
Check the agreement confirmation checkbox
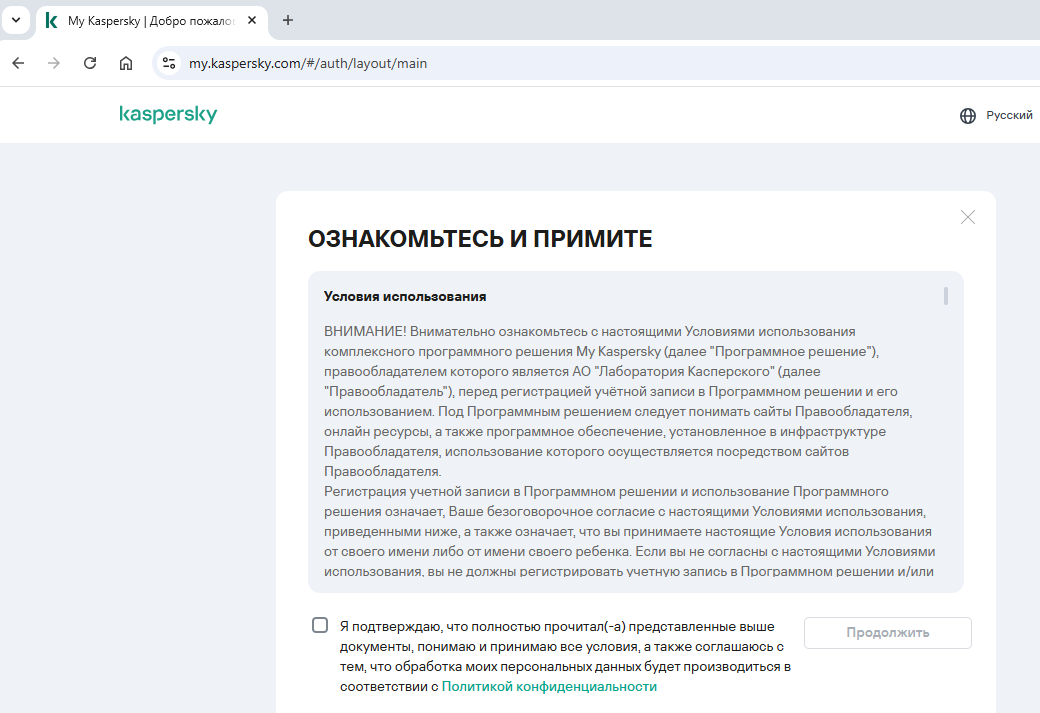pos(320,625)
